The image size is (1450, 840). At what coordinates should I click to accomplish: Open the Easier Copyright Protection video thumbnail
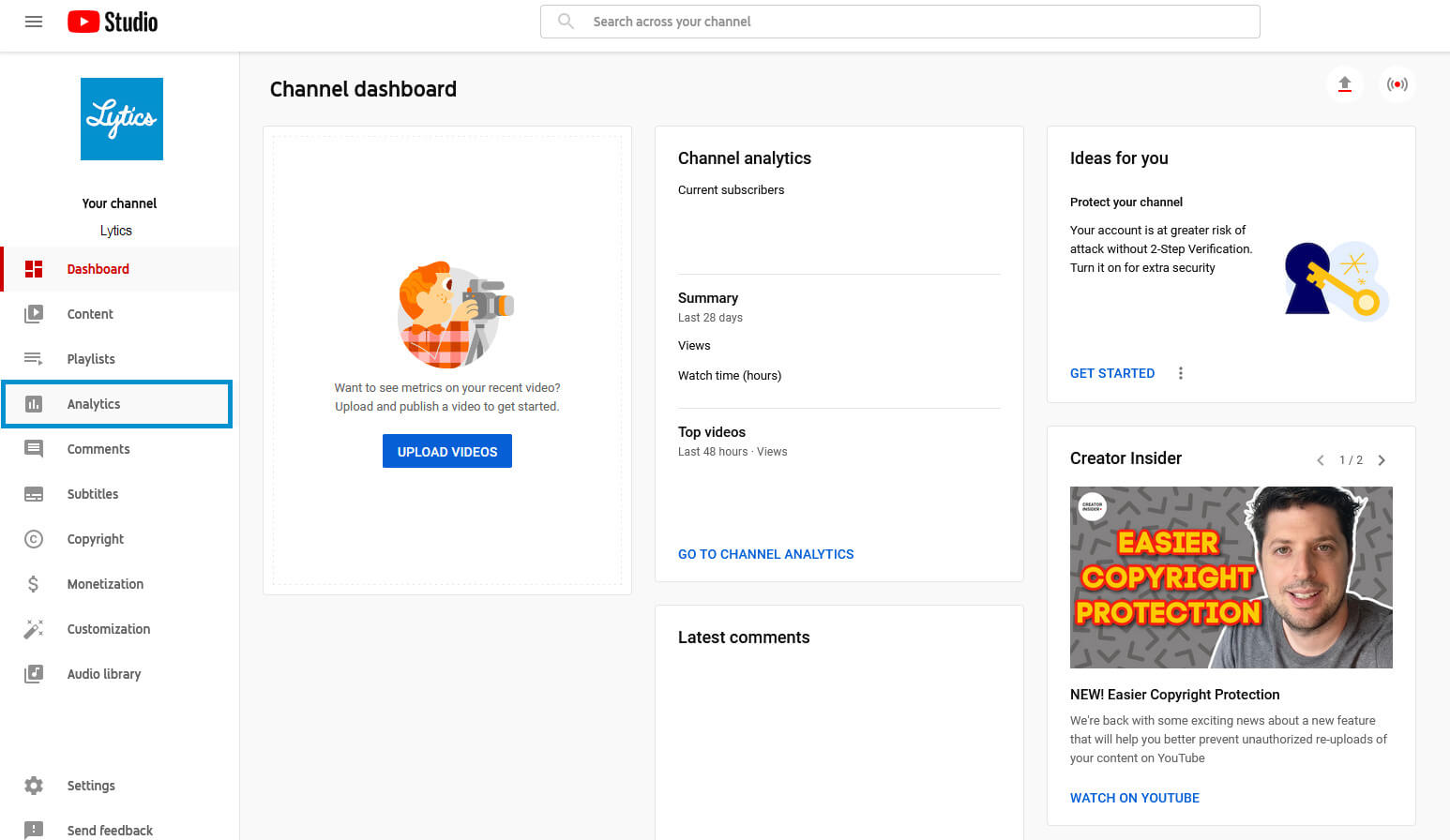coord(1231,577)
